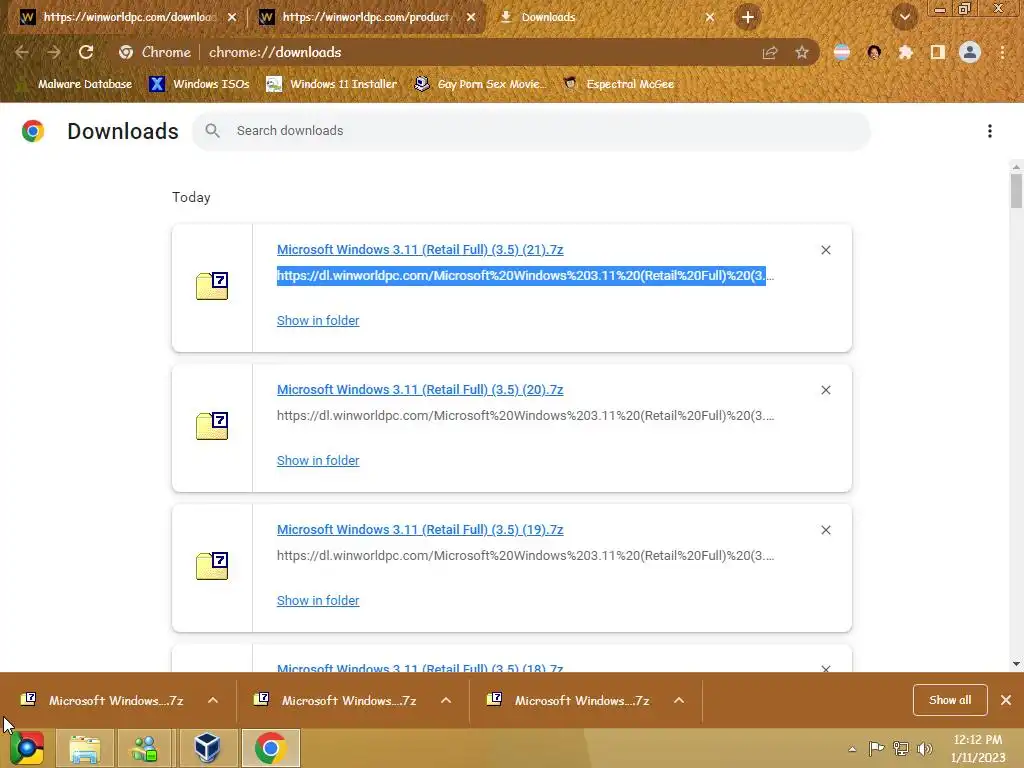Viewport: 1024px width, 768px height.
Task: Reload the page with the refresh icon
Action: (x=86, y=52)
